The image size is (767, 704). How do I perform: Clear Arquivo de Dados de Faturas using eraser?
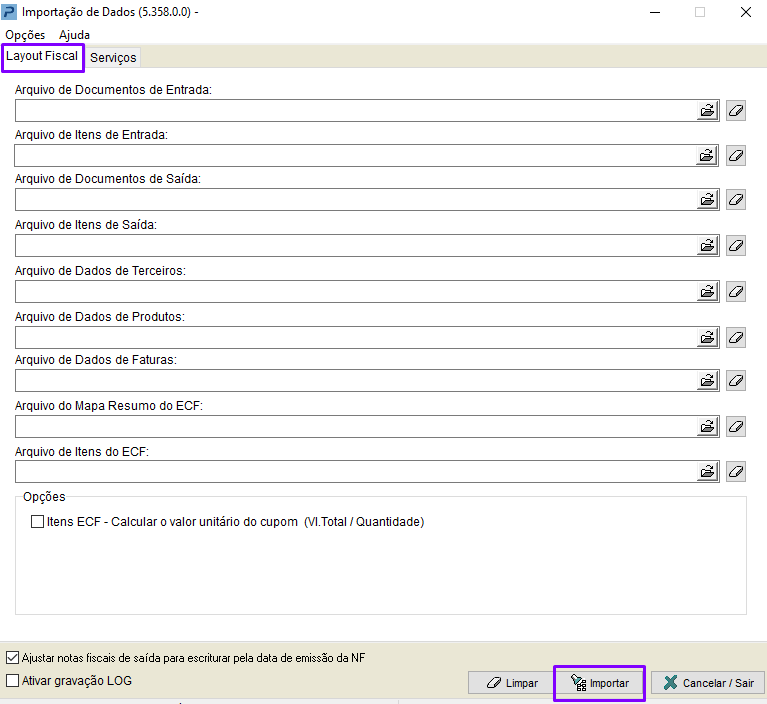tap(736, 381)
